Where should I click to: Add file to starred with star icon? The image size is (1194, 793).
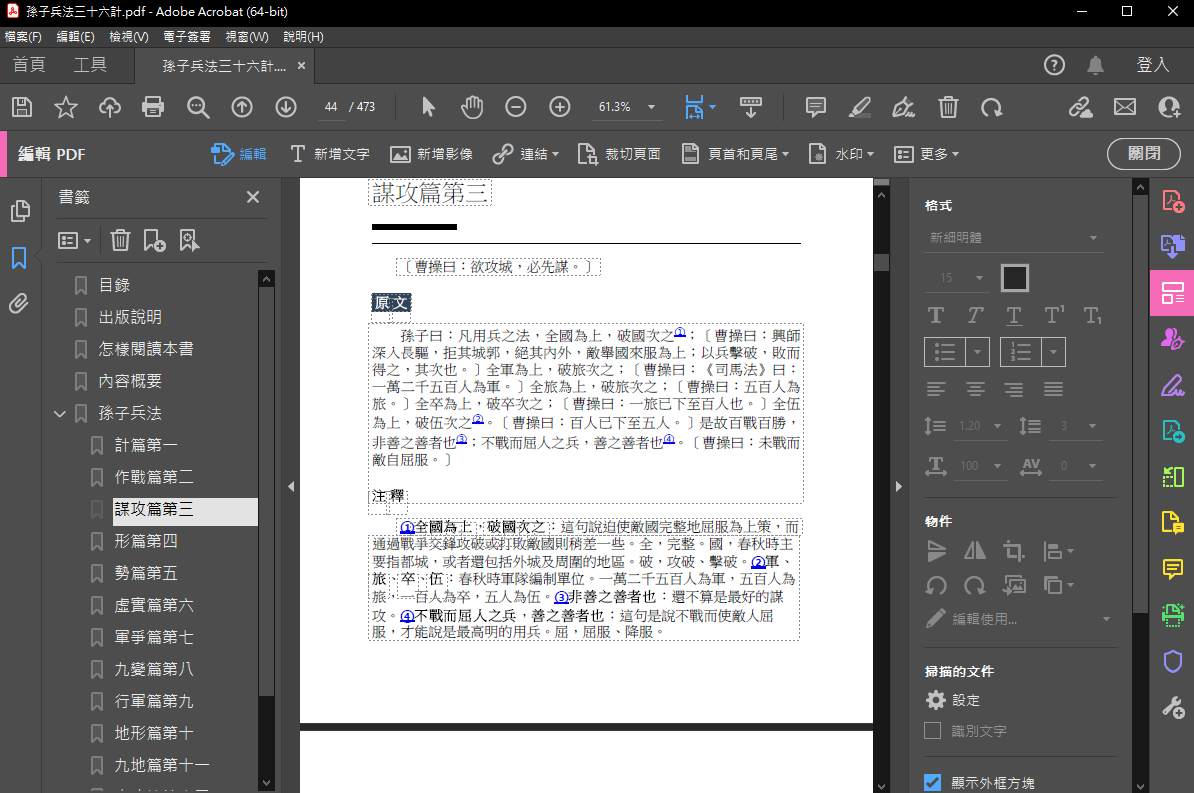click(x=65, y=107)
